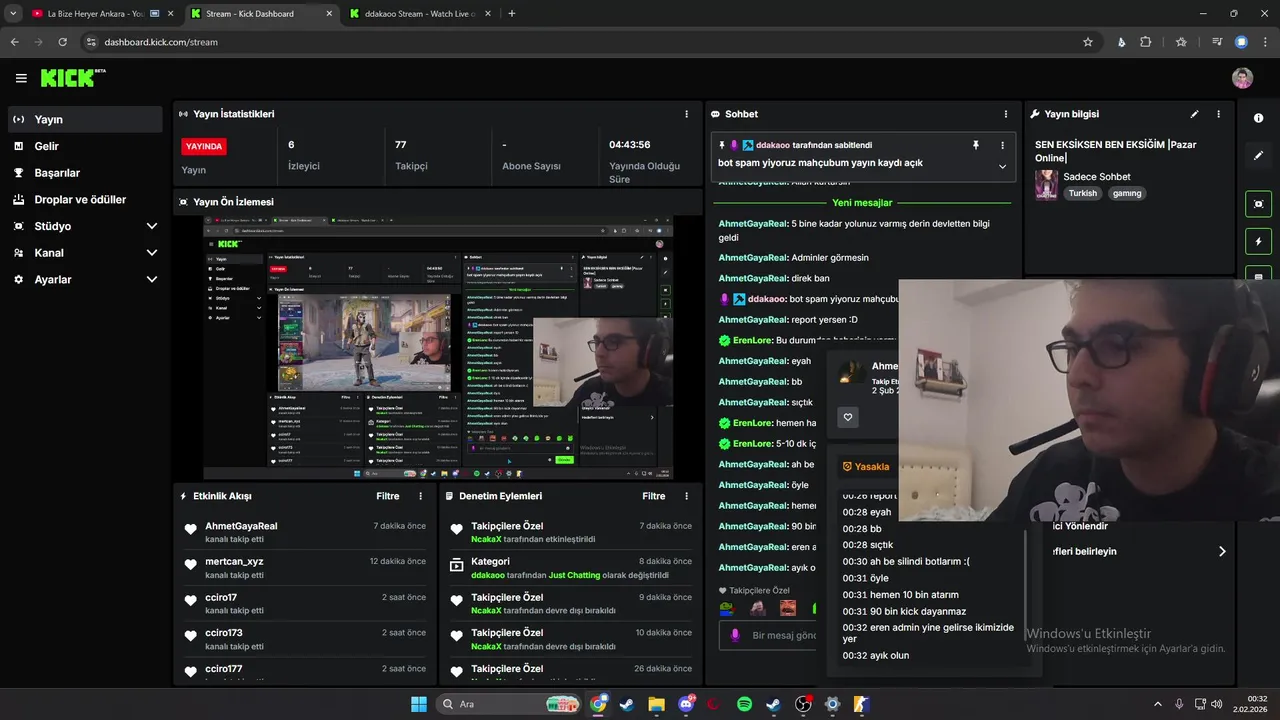Open Counter-Strike from the taskbar
The image size is (1280, 720).
click(862, 704)
